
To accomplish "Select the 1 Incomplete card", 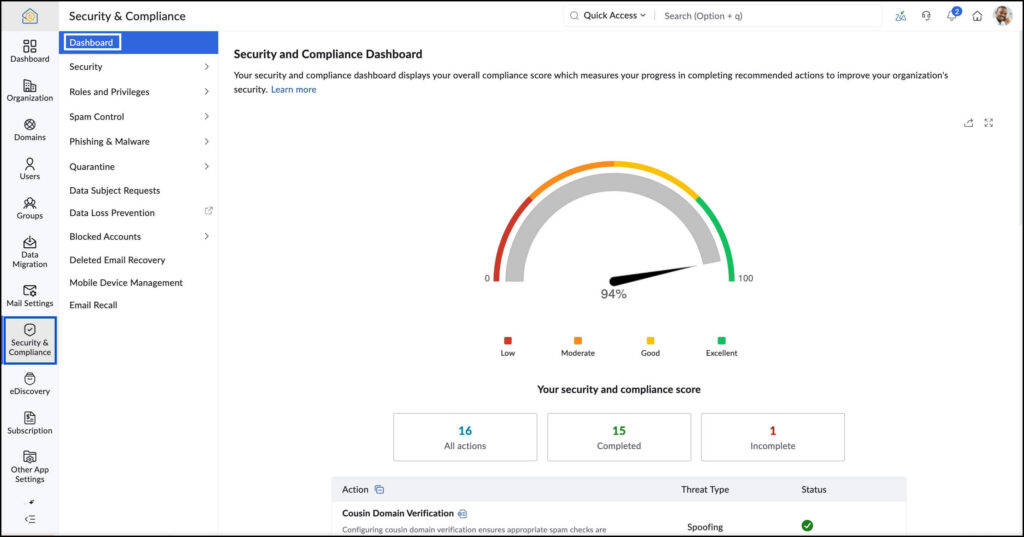I will coord(773,437).
